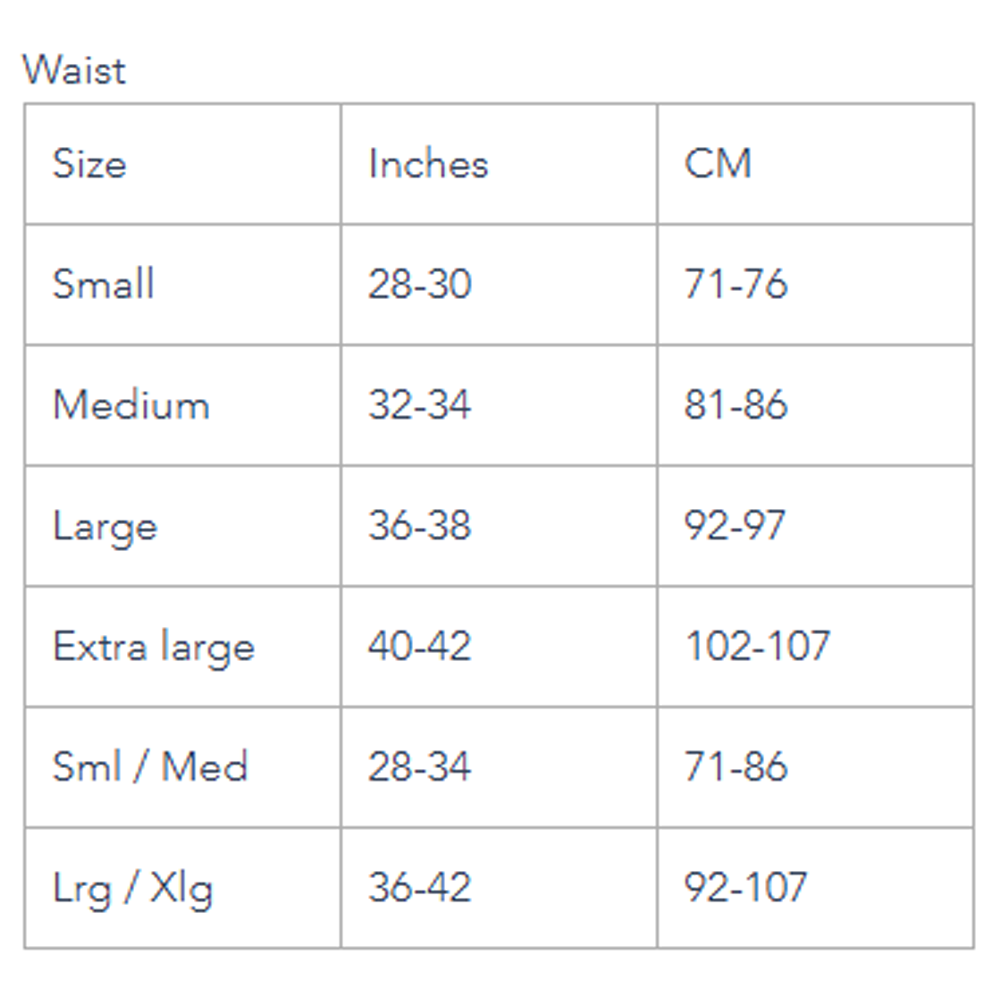Click the 32-34 inches cell
1000x1000 pixels.
pos(419,406)
